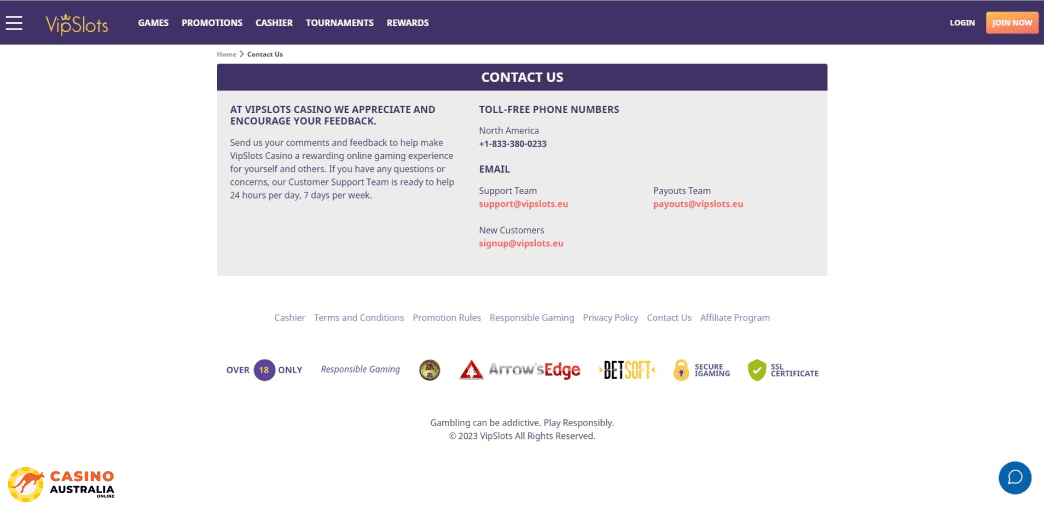The height and width of the screenshot is (508, 1044).
Task: Click the Join Now button
Action: (1012, 23)
